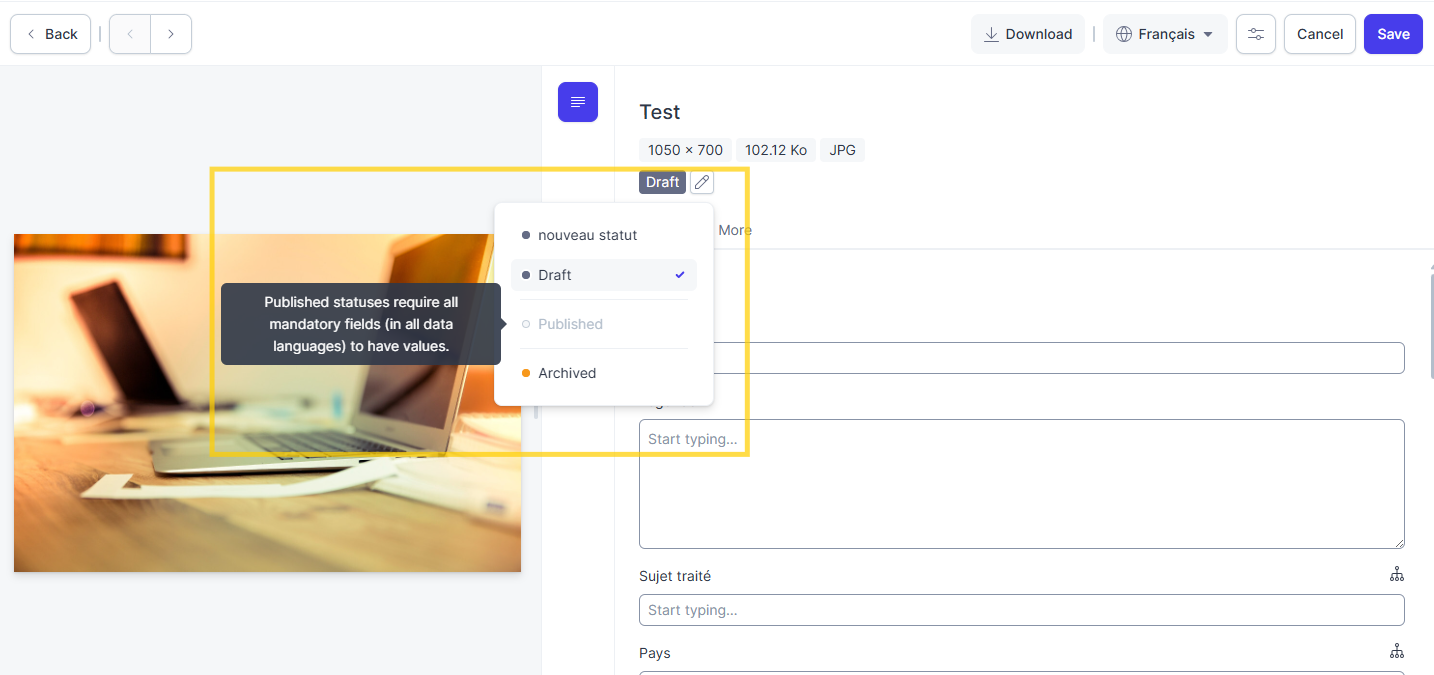This screenshot has height=675, width=1434.
Task: Select the greyed-out Published status option
Action: [570, 324]
